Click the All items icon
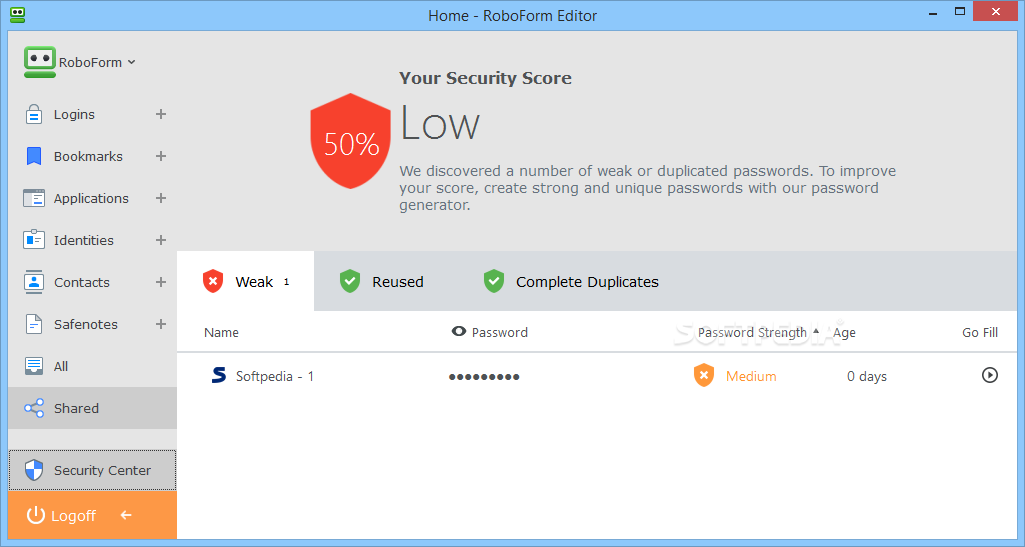This screenshot has width=1025, height=547. (x=33, y=366)
